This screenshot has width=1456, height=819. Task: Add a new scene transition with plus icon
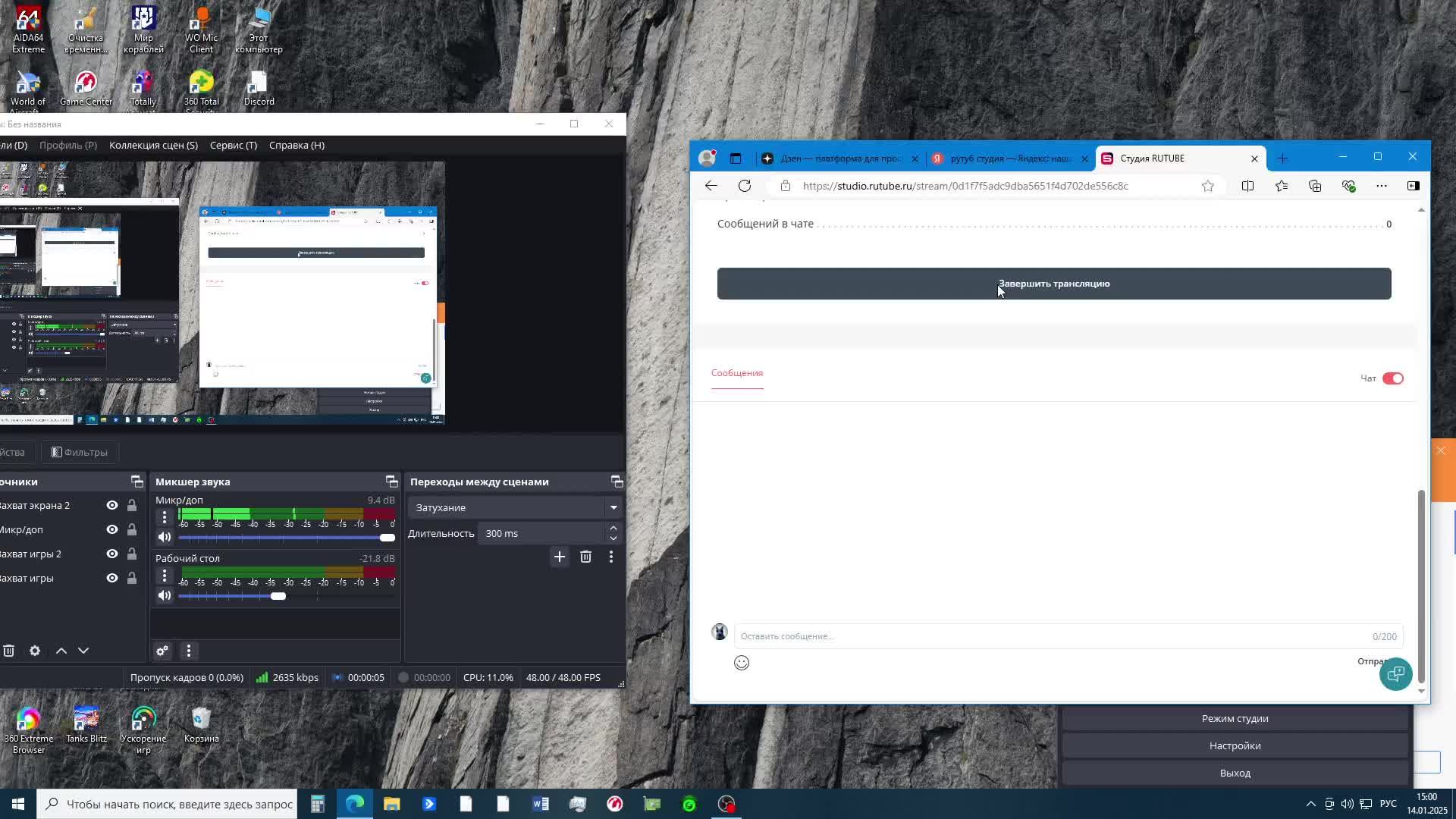[x=559, y=557]
